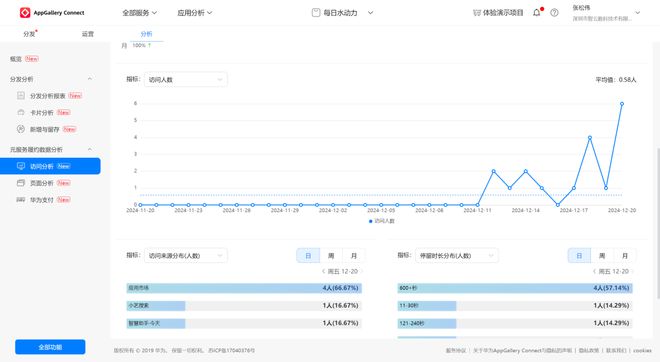Click the 121-240秒 1人(14.29%) bar

(x=515, y=323)
